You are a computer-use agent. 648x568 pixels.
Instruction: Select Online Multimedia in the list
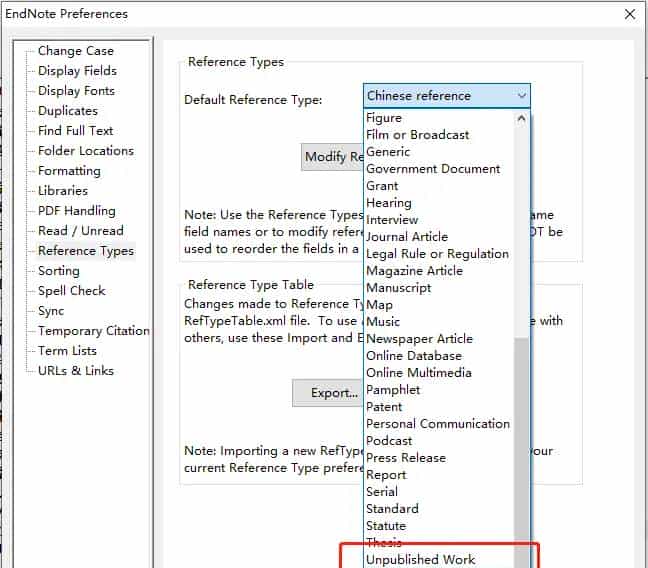(x=440, y=372)
